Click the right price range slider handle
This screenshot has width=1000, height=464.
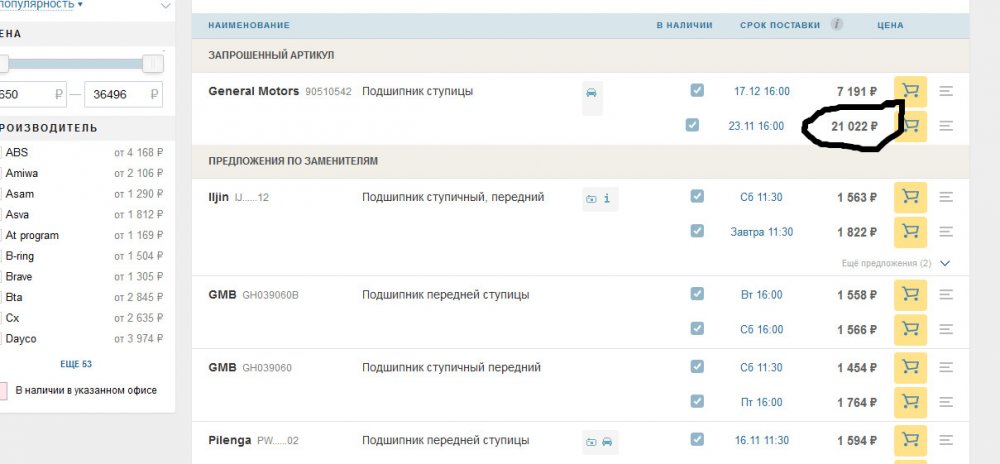[x=153, y=63]
